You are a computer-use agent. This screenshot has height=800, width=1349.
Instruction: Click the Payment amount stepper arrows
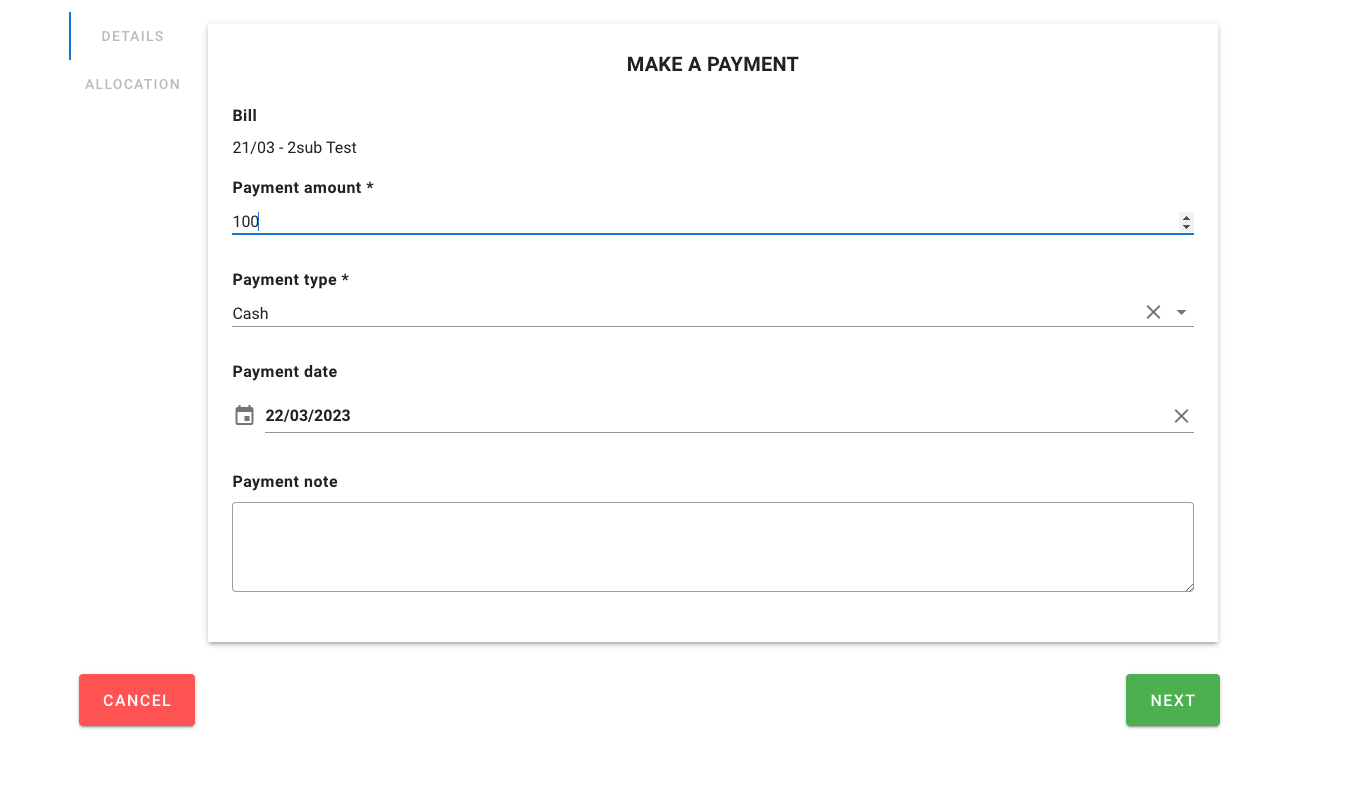click(x=1186, y=222)
